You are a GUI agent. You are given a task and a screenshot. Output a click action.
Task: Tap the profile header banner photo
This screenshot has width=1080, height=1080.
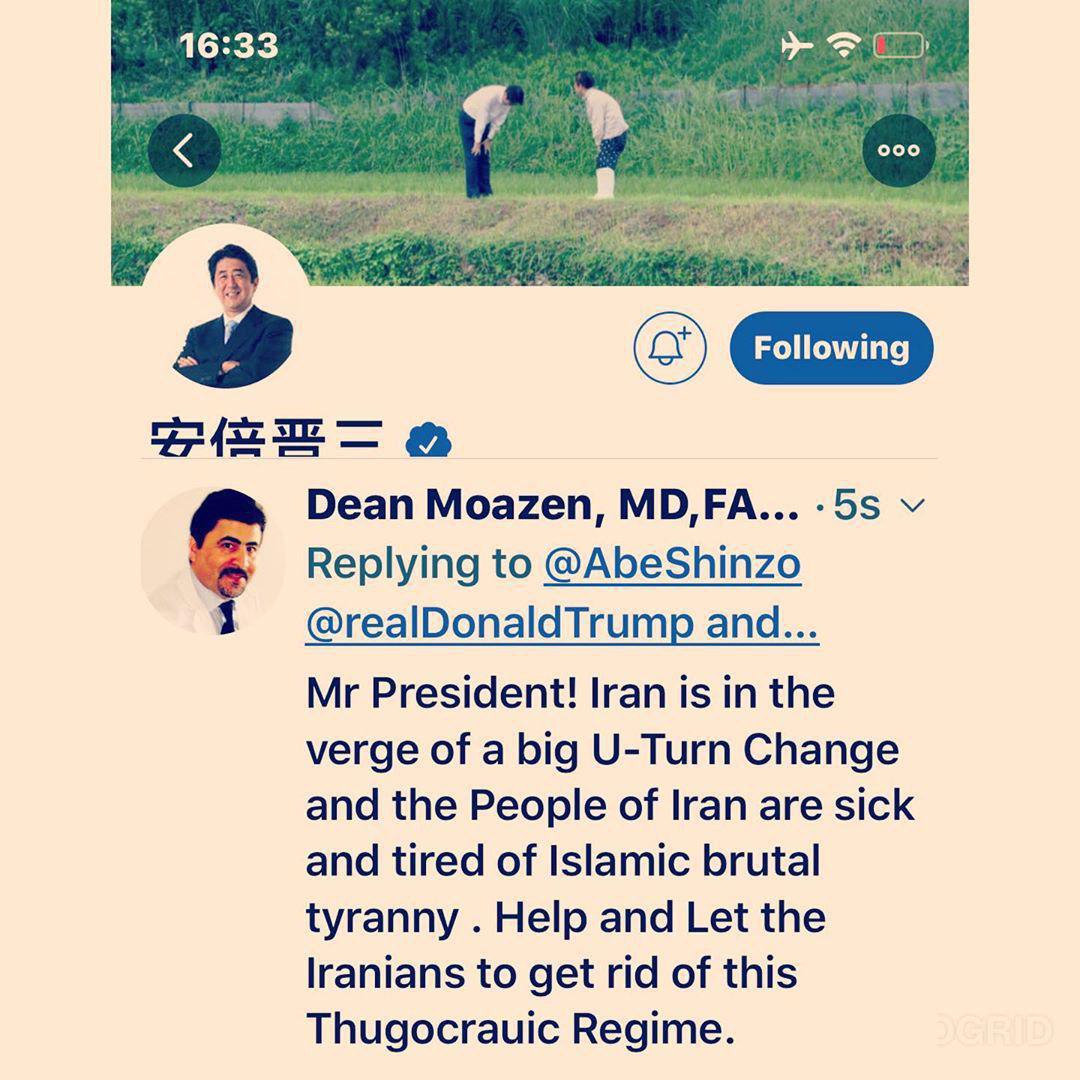coord(540,143)
